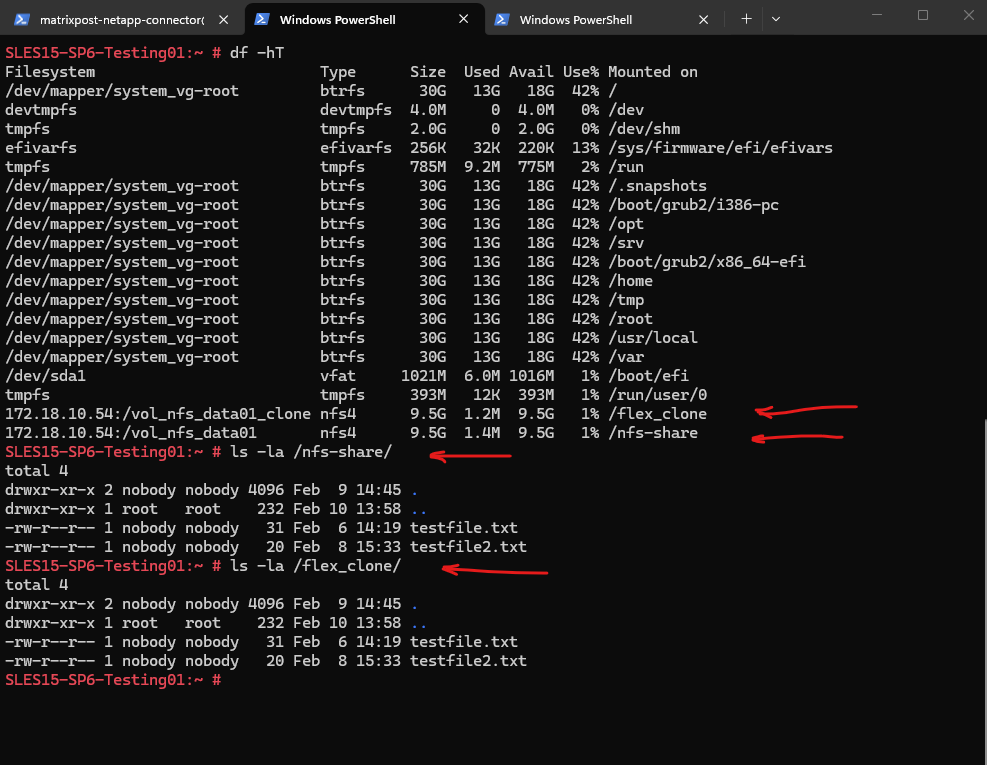The image size is (987, 765).
Task: Minimize the terminal window
Action: point(878,16)
